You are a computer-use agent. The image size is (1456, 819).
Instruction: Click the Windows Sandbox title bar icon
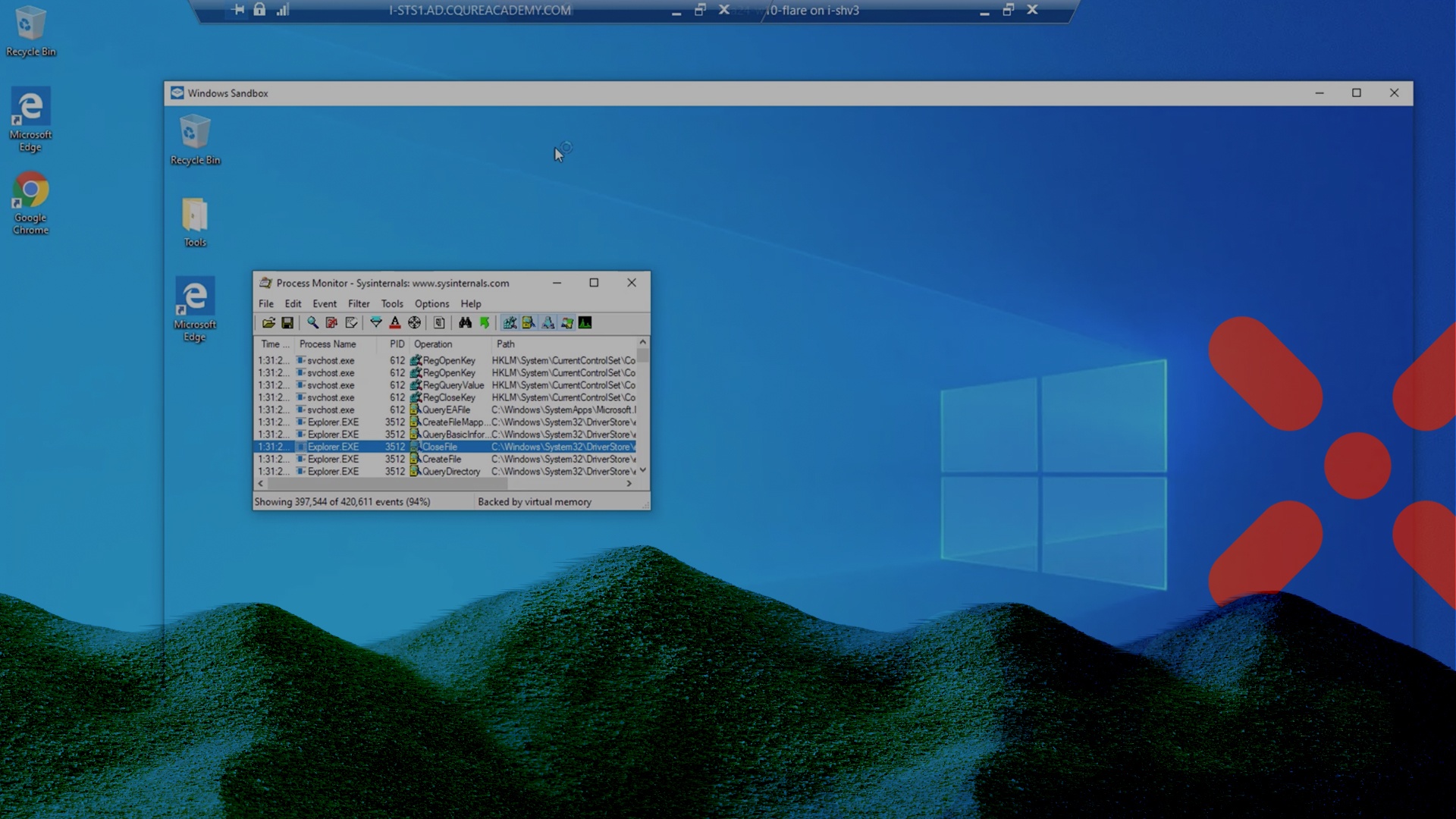[177, 93]
